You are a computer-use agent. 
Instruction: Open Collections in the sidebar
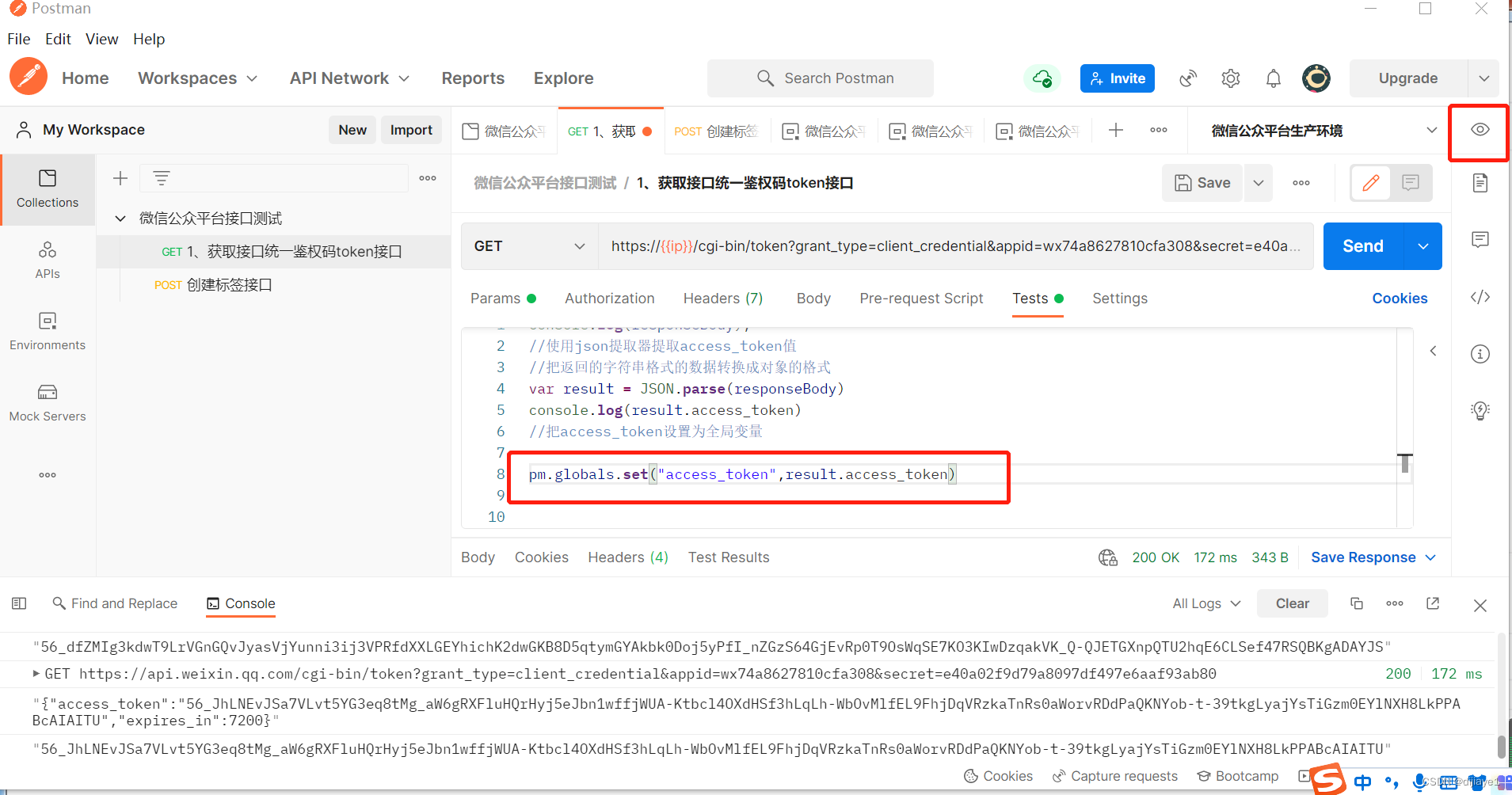[x=48, y=189]
